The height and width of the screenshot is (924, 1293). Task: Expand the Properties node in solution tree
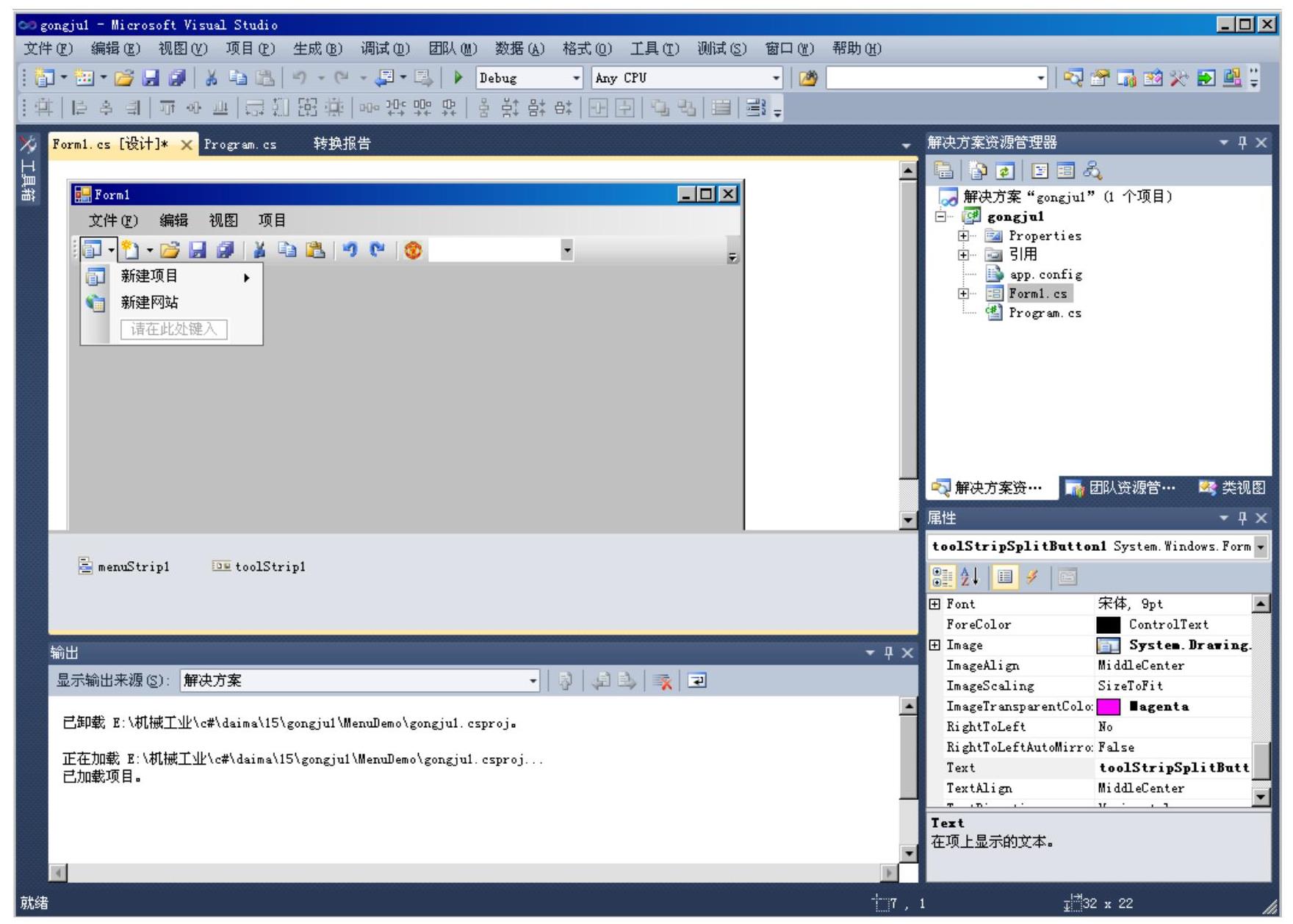point(962,236)
